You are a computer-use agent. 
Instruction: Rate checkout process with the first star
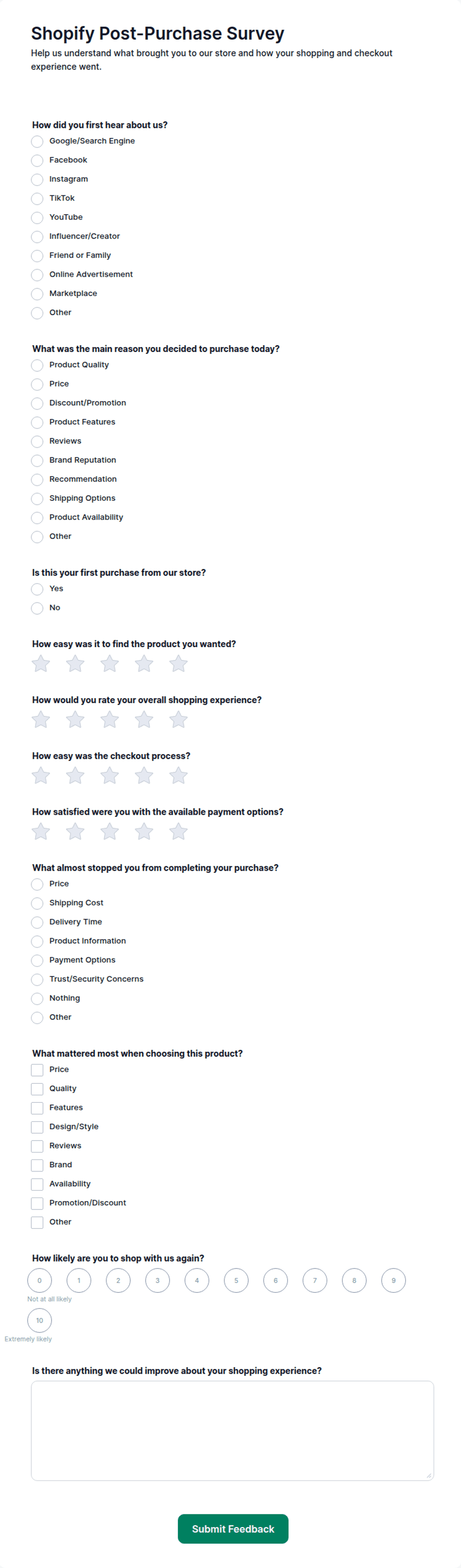(41, 776)
